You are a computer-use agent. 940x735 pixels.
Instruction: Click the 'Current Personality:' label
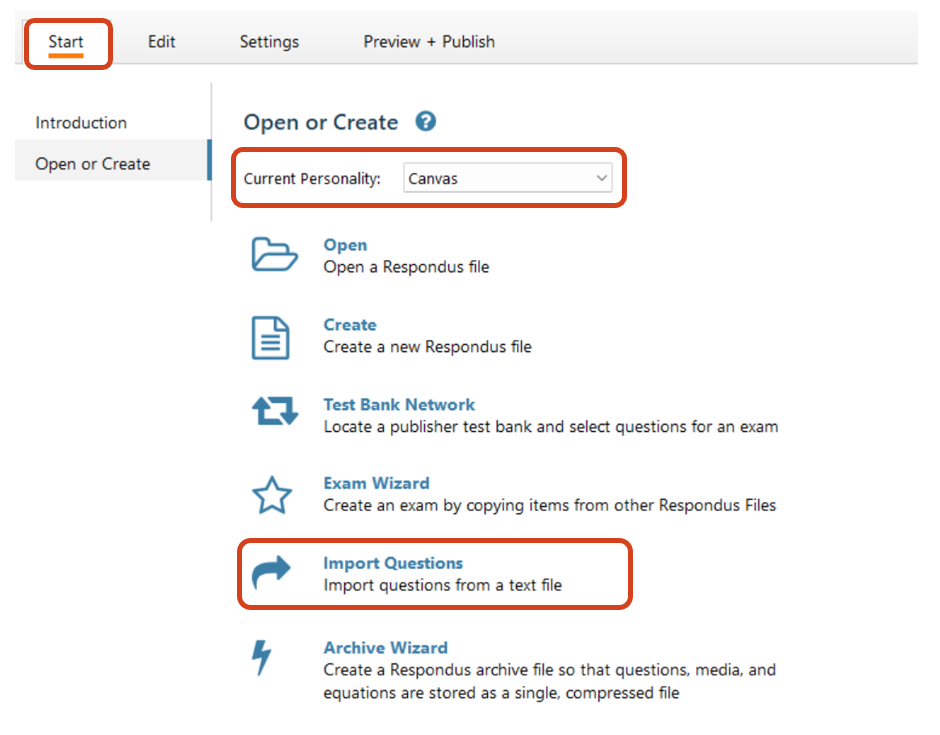tap(312, 179)
